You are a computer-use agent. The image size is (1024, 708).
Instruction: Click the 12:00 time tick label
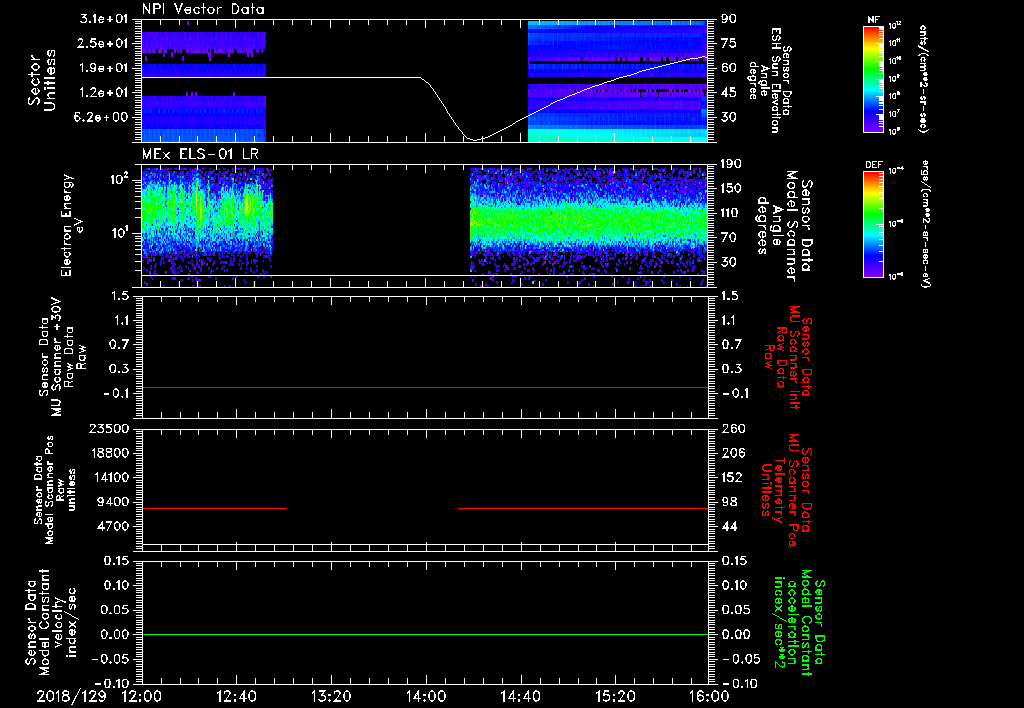tap(142, 696)
